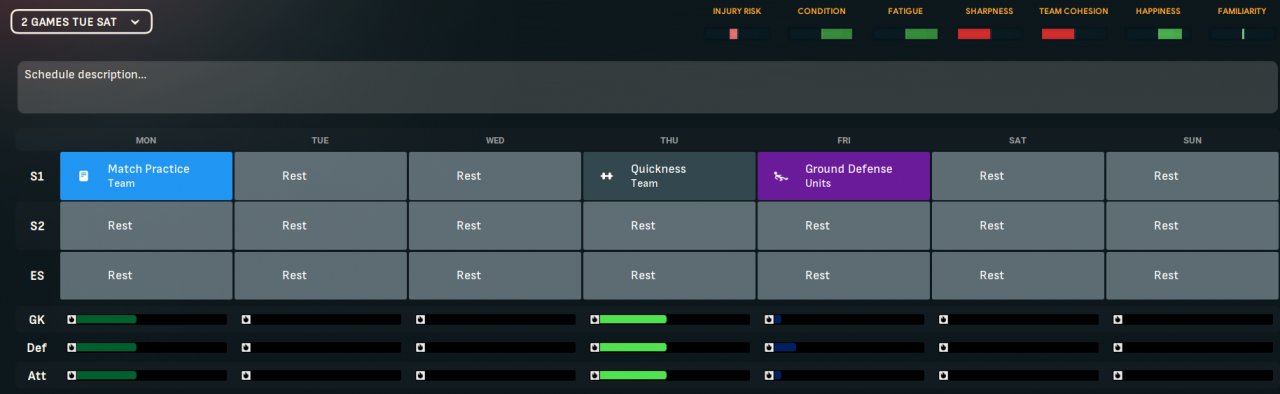Select the S1 Rest slot on Saturday
The image size is (1280, 394).
pyautogui.click(x=1018, y=176)
